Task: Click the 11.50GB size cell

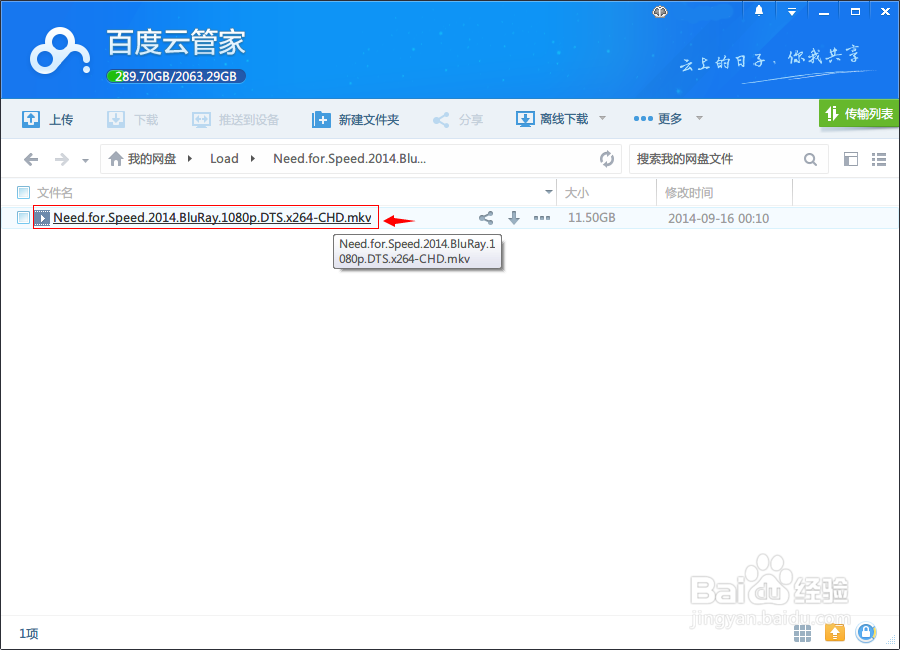Action: click(x=591, y=218)
